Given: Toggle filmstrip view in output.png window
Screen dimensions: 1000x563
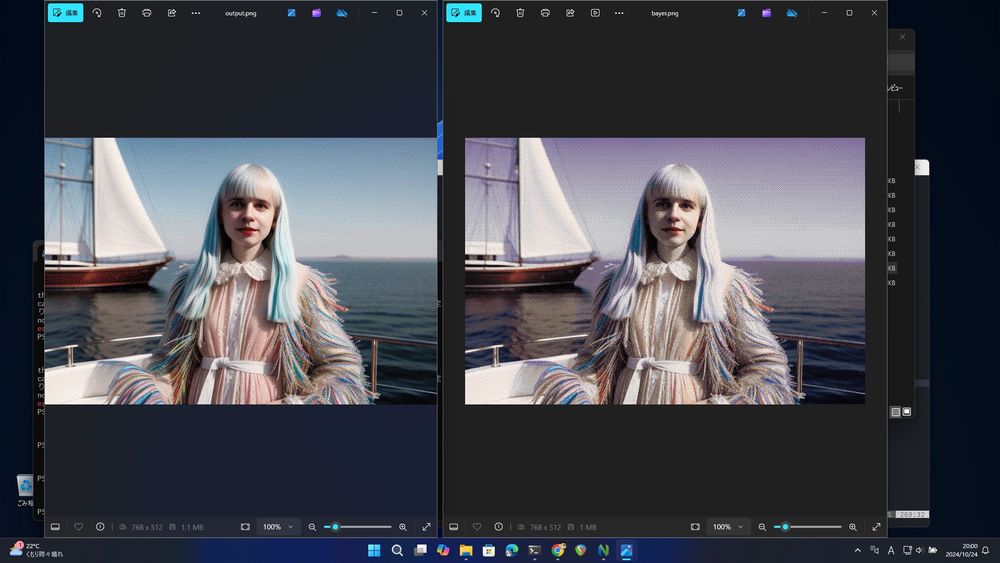Looking at the screenshot, I should coord(55,527).
